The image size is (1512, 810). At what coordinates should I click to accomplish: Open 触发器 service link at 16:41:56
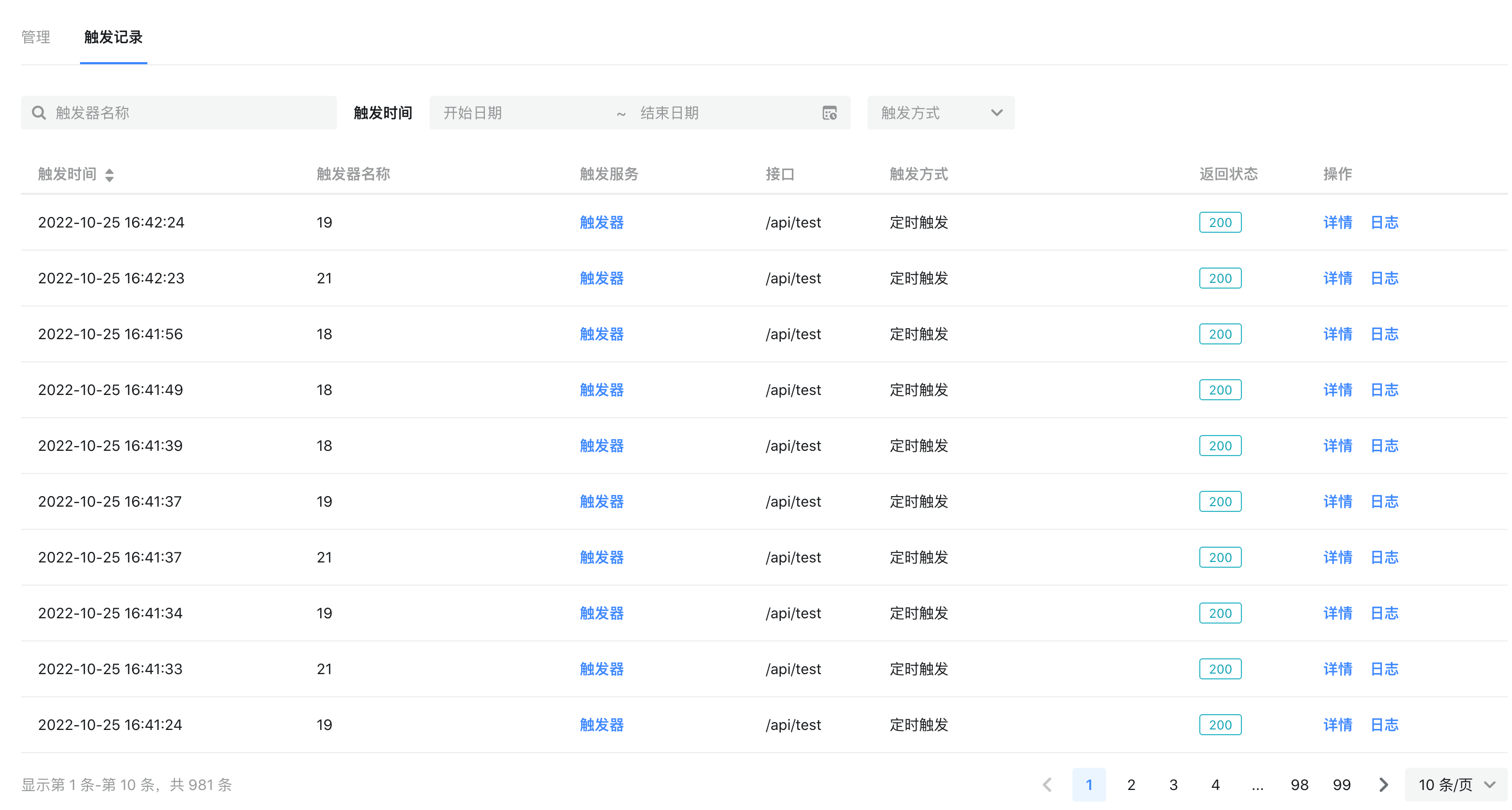[602, 334]
